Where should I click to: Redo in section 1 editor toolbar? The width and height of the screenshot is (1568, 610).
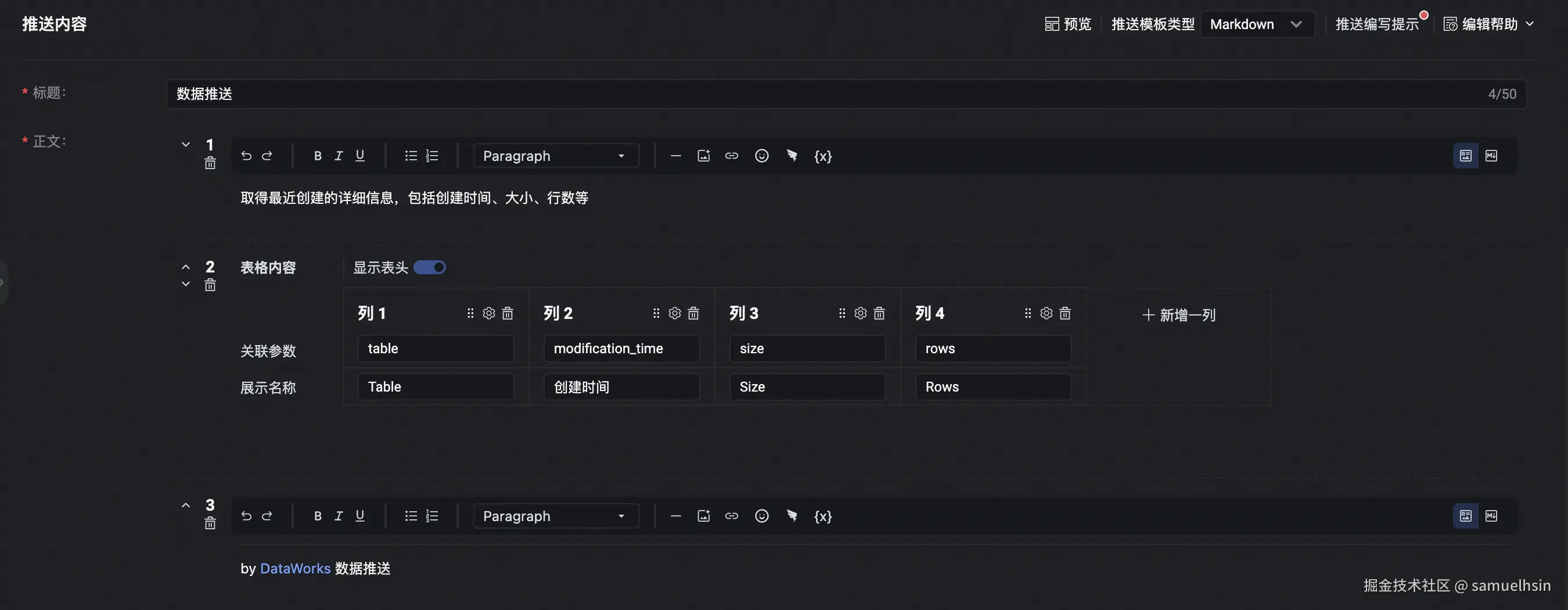click(267, 156)
